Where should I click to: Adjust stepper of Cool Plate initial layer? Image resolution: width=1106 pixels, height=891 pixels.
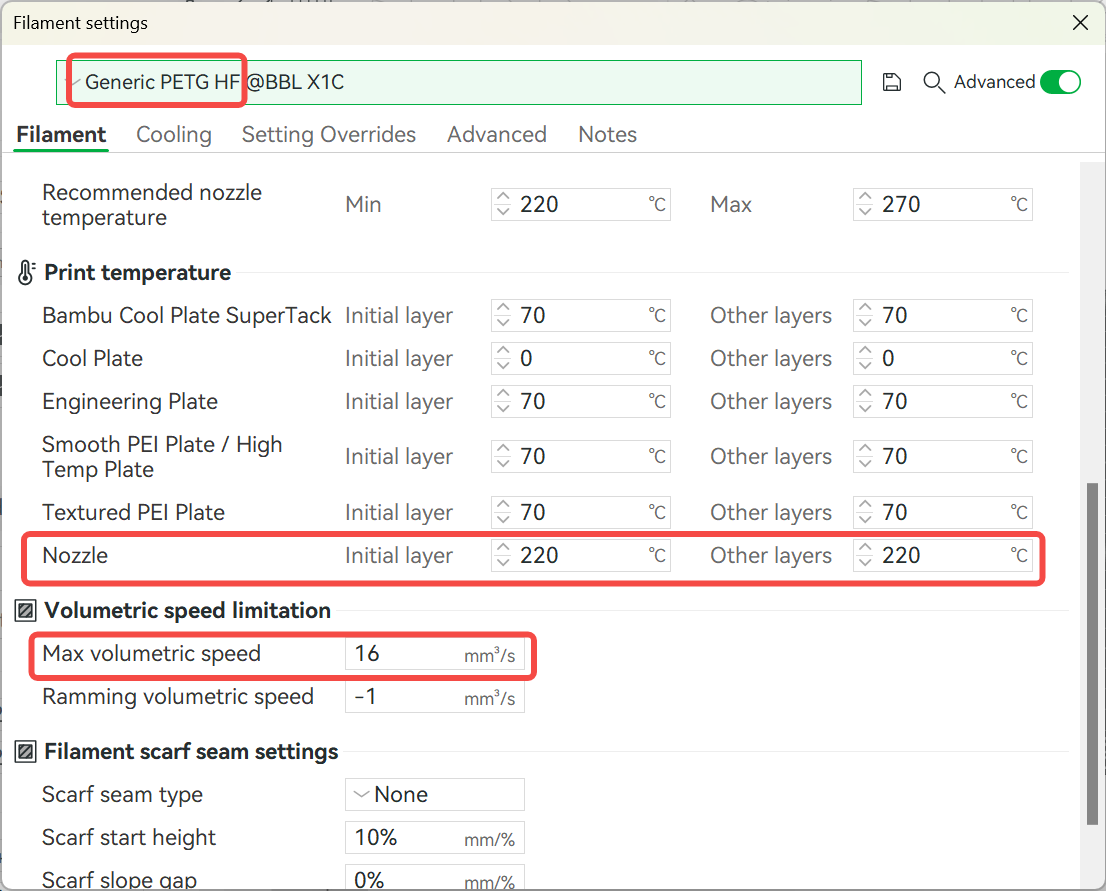(x=503, y=358)
